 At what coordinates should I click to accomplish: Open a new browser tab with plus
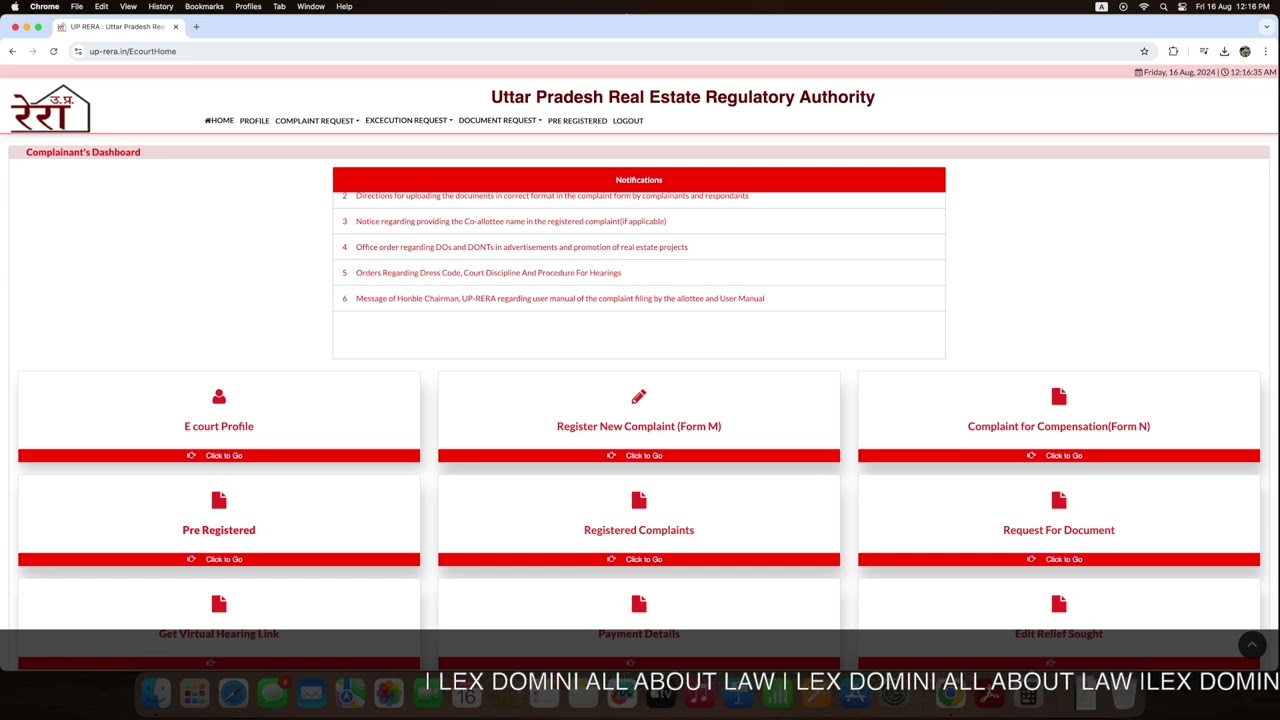196,27
